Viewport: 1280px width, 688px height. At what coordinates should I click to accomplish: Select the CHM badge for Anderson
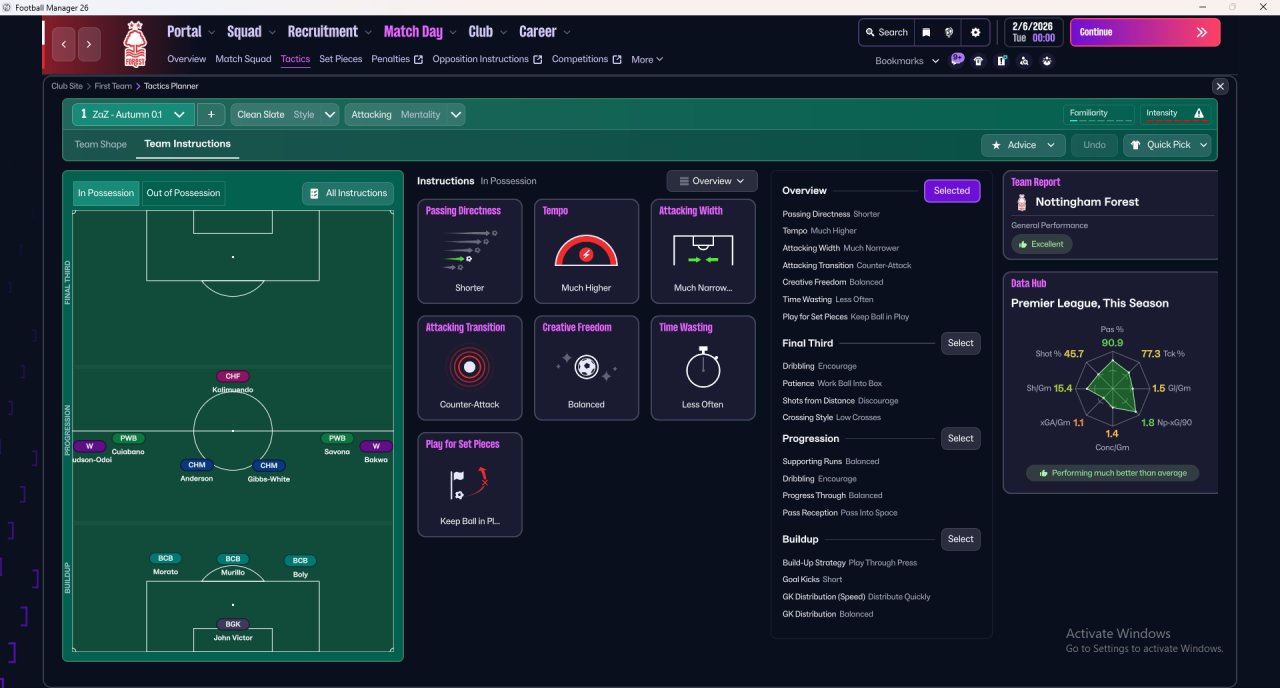click(x=197, y=465)
